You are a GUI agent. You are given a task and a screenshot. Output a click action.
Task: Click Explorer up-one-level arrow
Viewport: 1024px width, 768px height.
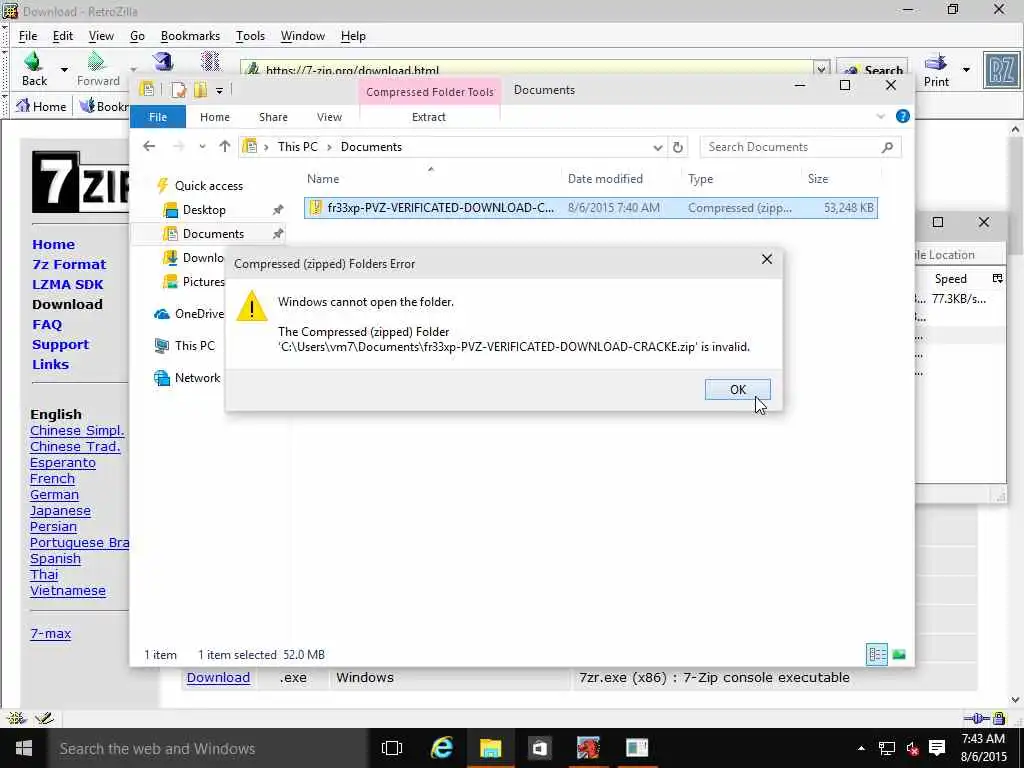point(225,146)
